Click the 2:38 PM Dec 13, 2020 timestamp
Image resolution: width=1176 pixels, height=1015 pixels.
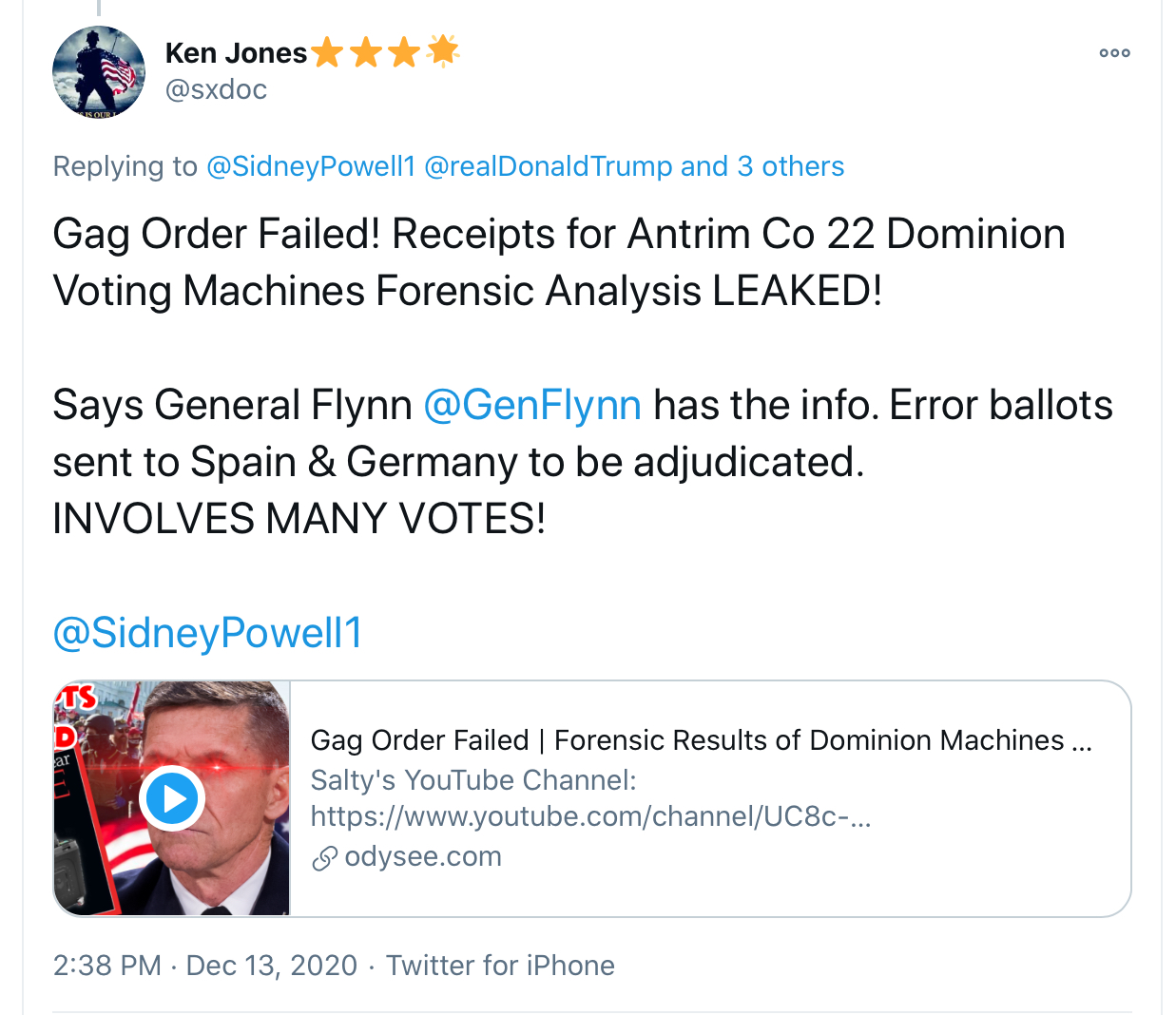pos(205,966)
